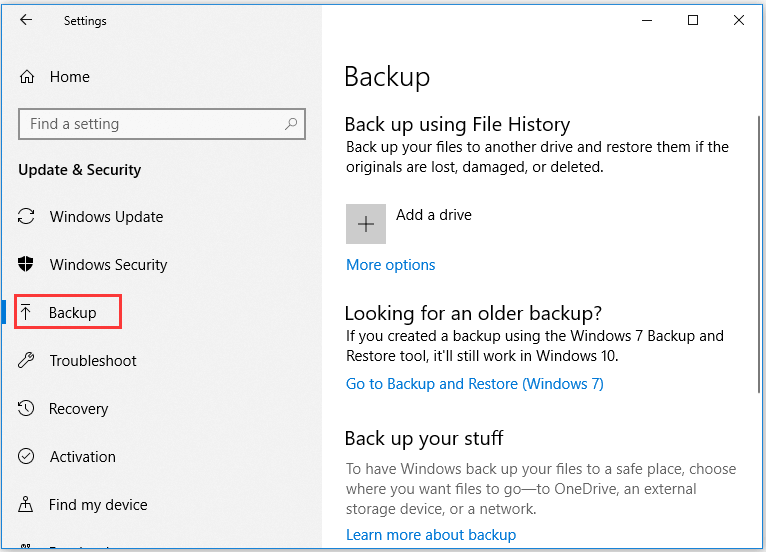Click Learn more about backup link
This screenshot has width=766, height=552.
[x=430, y=535]
